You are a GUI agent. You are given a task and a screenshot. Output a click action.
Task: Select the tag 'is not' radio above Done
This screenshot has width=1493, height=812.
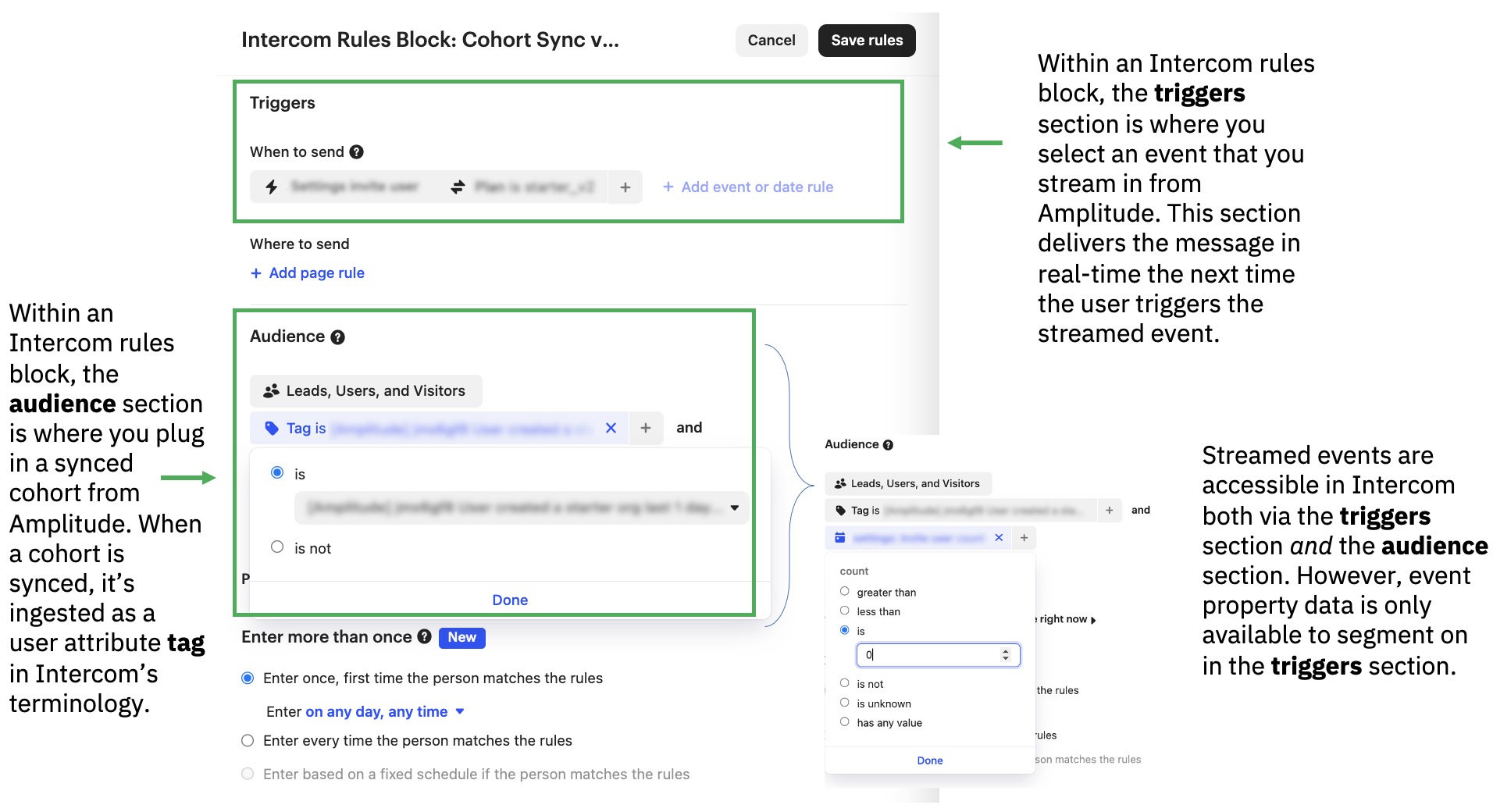click(277, 547)
